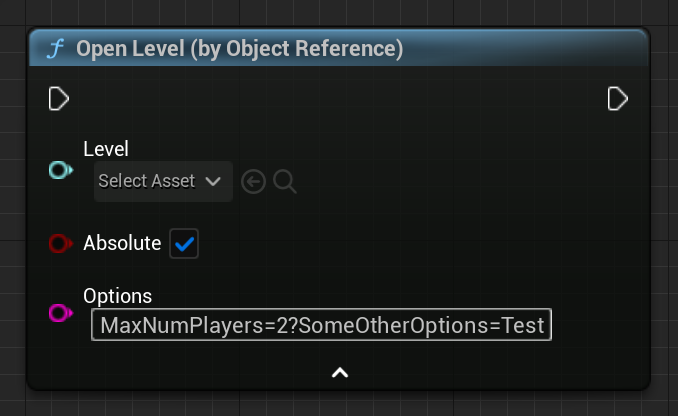This screenshot has height=416, width=678.
Task: Click the input execution pin on the node
Action: point(58,99)
